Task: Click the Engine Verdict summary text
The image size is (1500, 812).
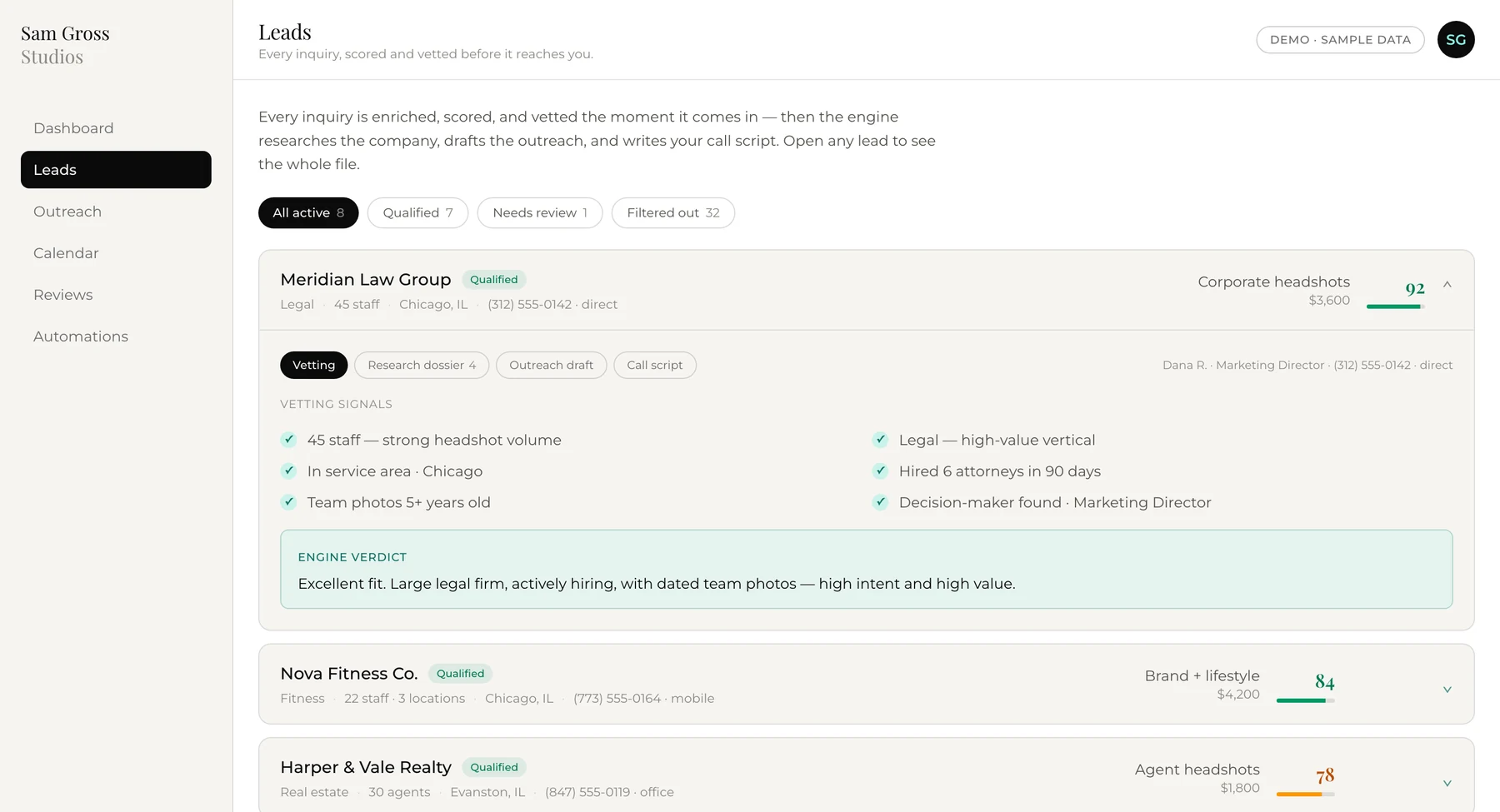Action: point(657,584)
